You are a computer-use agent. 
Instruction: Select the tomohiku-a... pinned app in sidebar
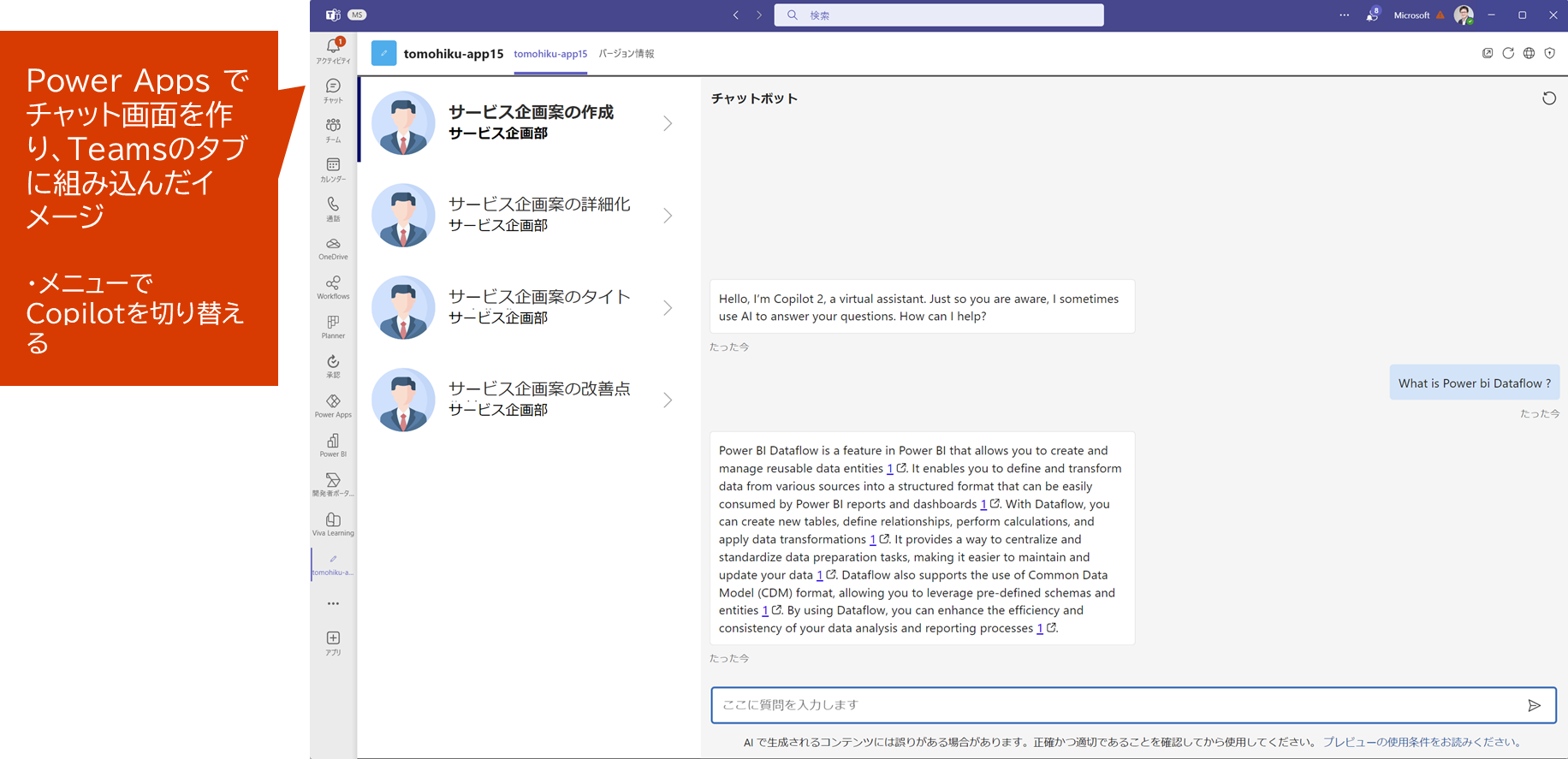point(333,564)
